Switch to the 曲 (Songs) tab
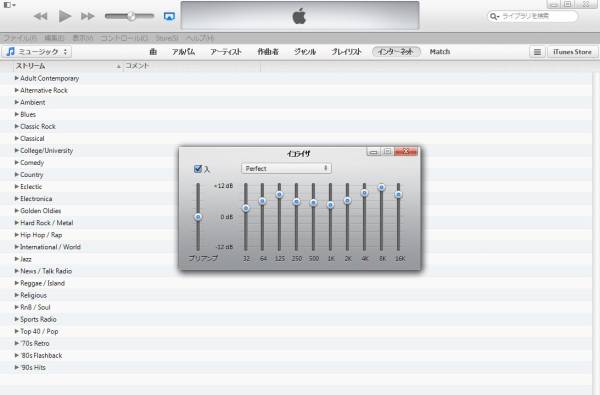The width and height of the screenshot is (600, 395). [153, 52]
